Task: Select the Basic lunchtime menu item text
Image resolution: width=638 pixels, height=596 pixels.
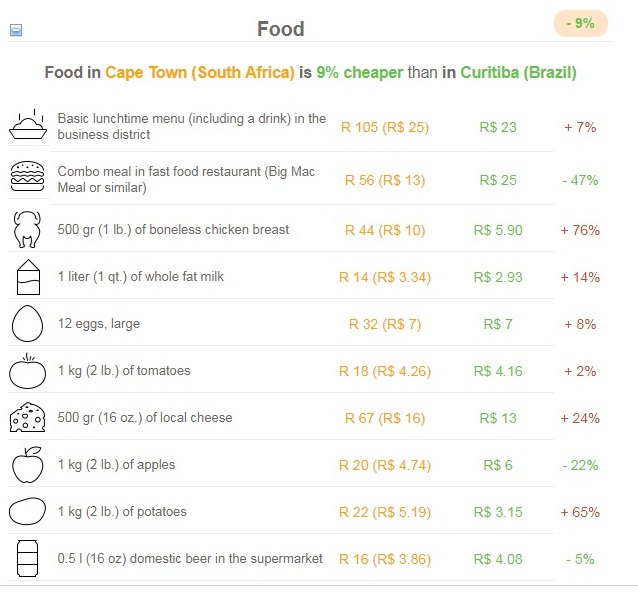Action: click(x=191, y=126)
